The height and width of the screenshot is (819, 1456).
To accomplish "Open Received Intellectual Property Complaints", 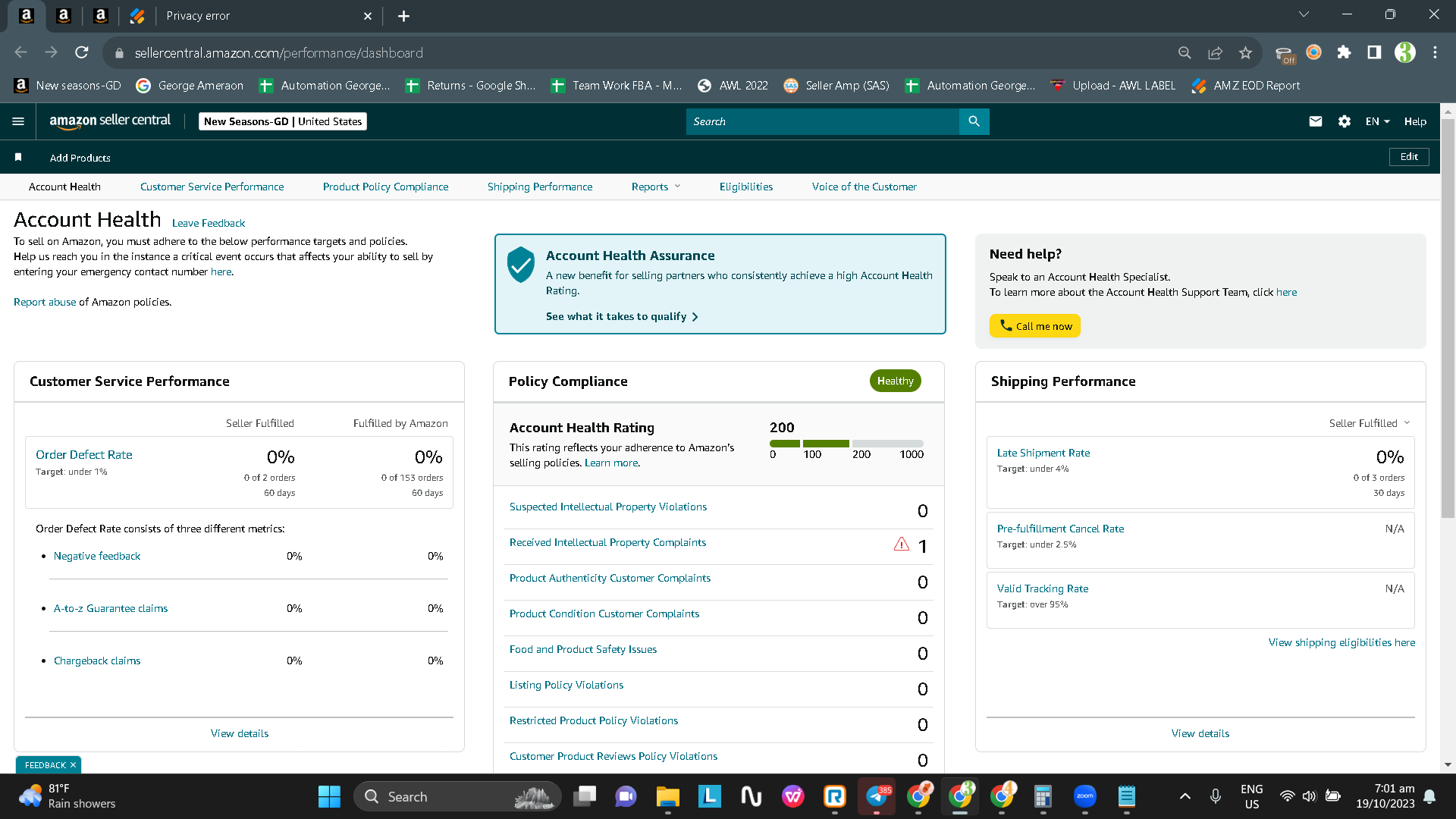I will pos(607,542).
